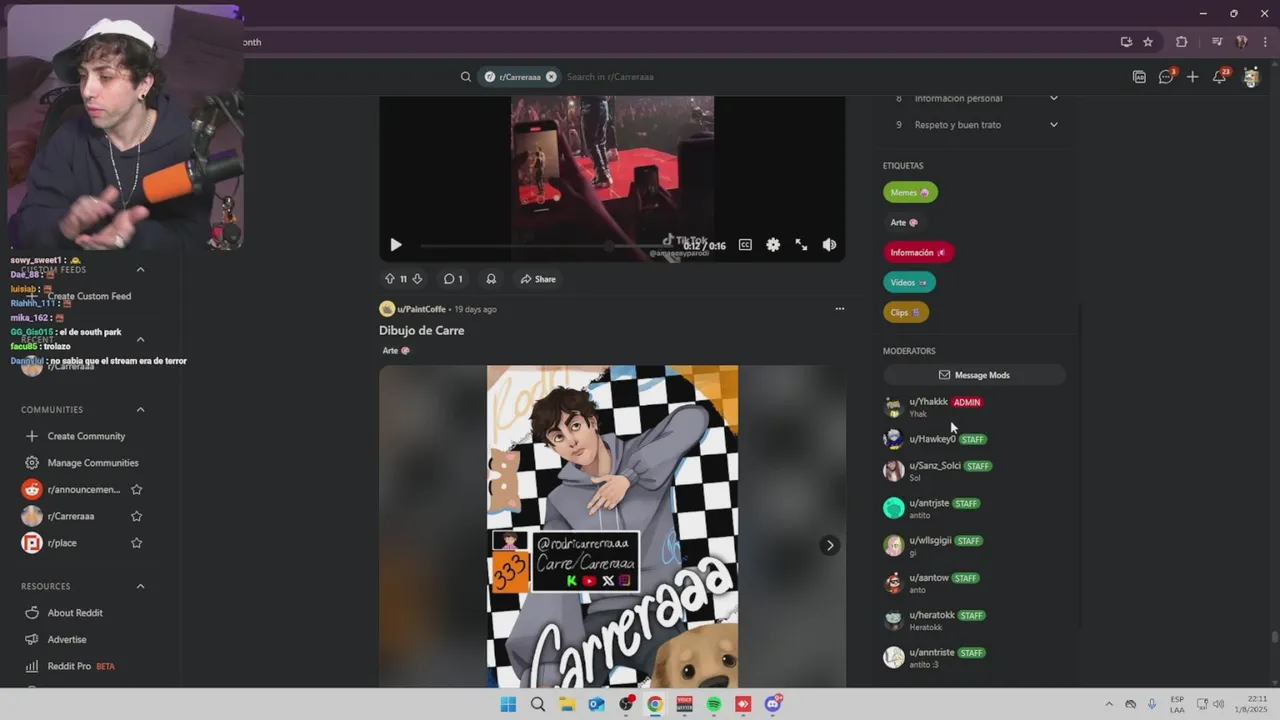Favorite r/announcements with the star
This screenshot has height=720, width=1280.
[137, 490]
